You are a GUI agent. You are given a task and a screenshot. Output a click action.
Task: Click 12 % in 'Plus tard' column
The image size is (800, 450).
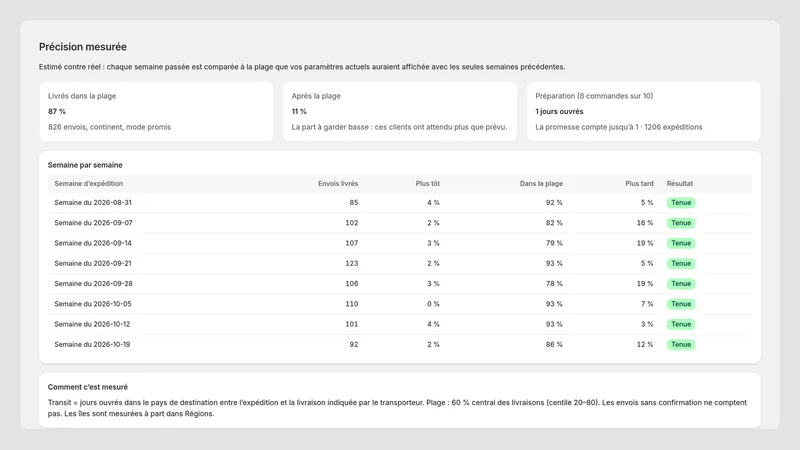point(645,344)
